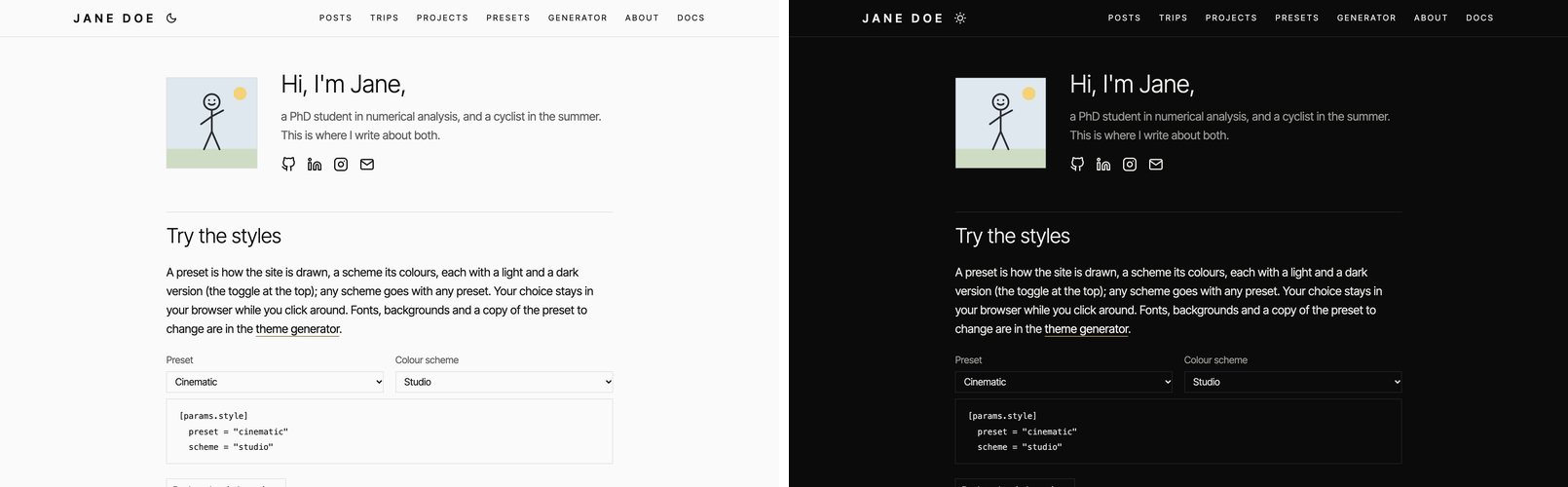Viewport: 1568px width, 487px height.
Task: Follow theme generator link in dark pane
Action: pyautogui.click(x=1087, y=329)
